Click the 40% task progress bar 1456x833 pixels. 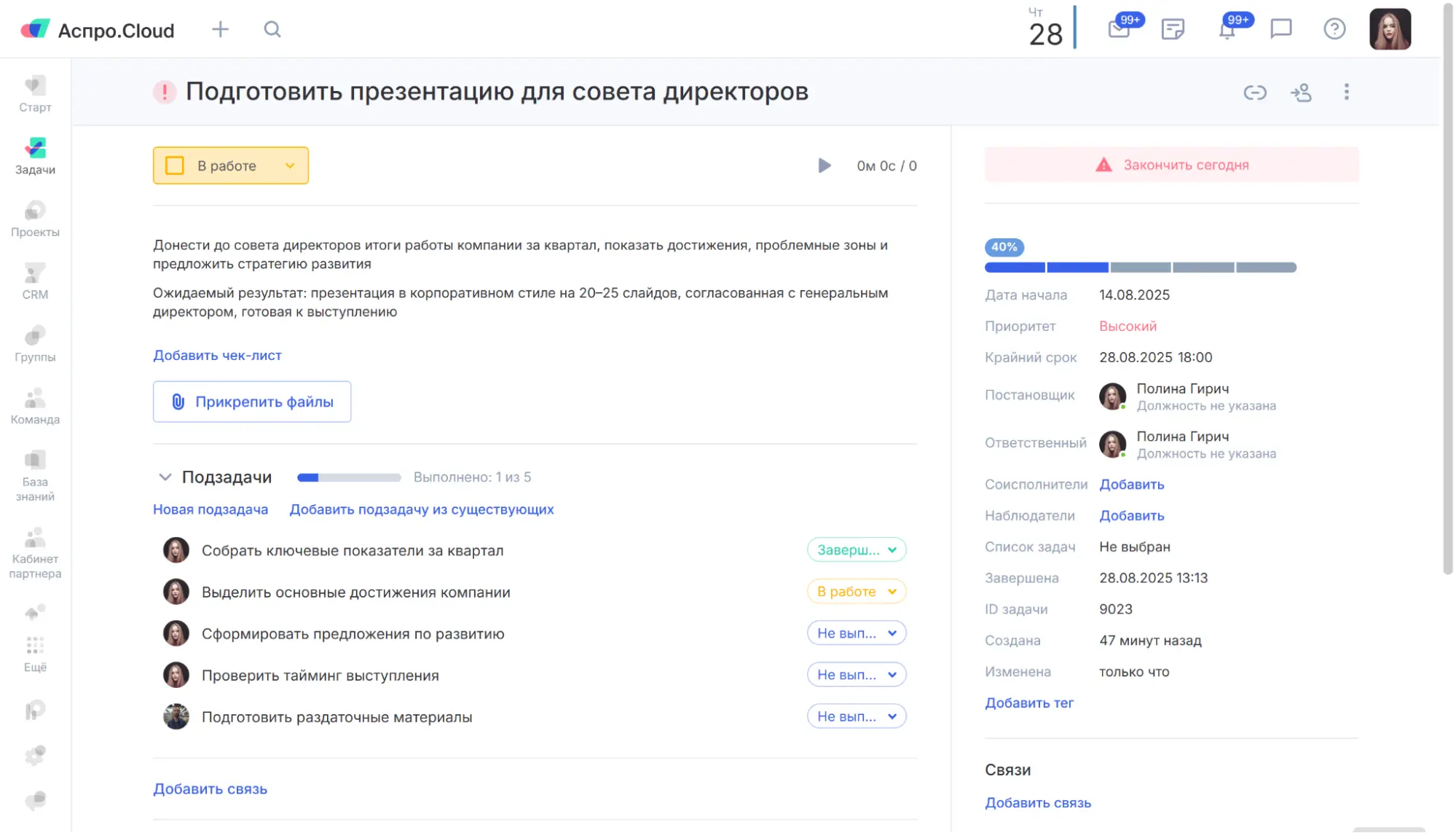1140,267
